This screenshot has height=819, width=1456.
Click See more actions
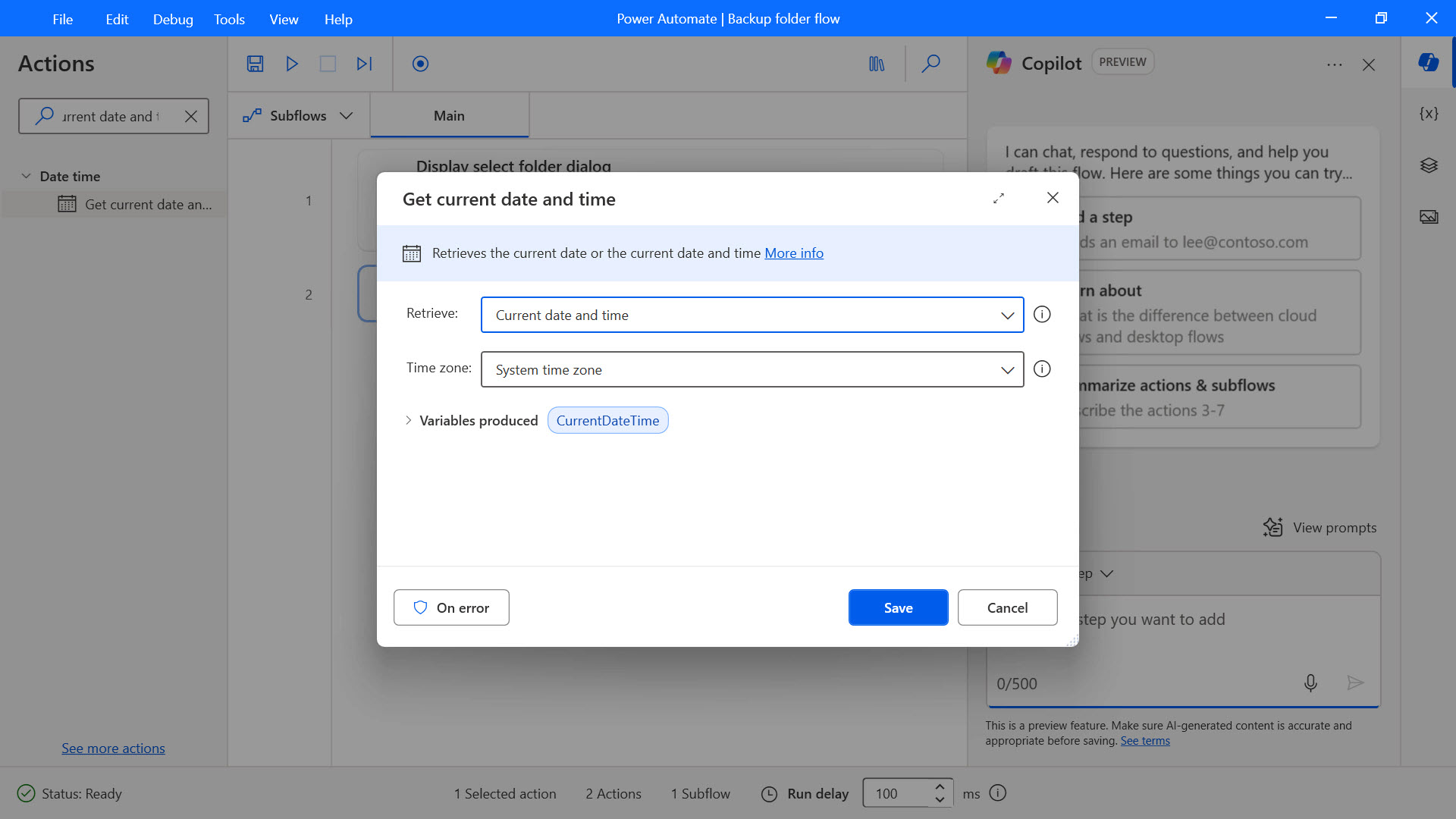point(113,748)
